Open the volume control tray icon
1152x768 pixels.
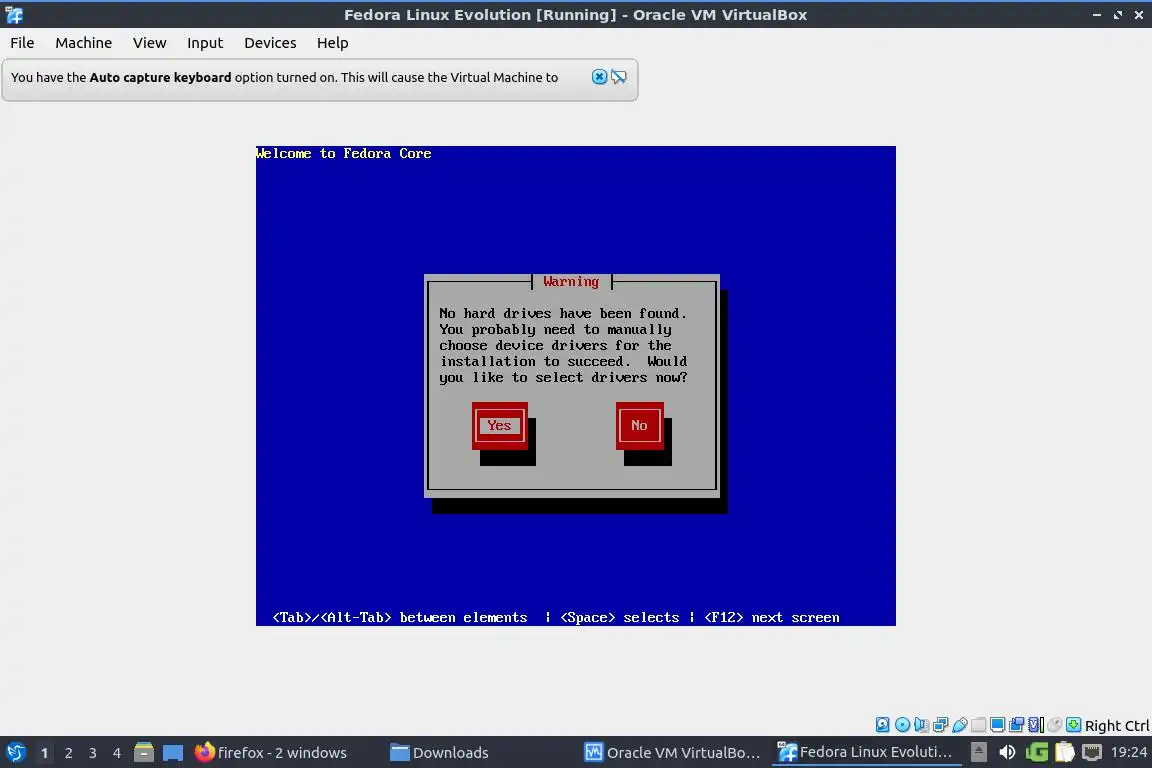[1007, 753]
